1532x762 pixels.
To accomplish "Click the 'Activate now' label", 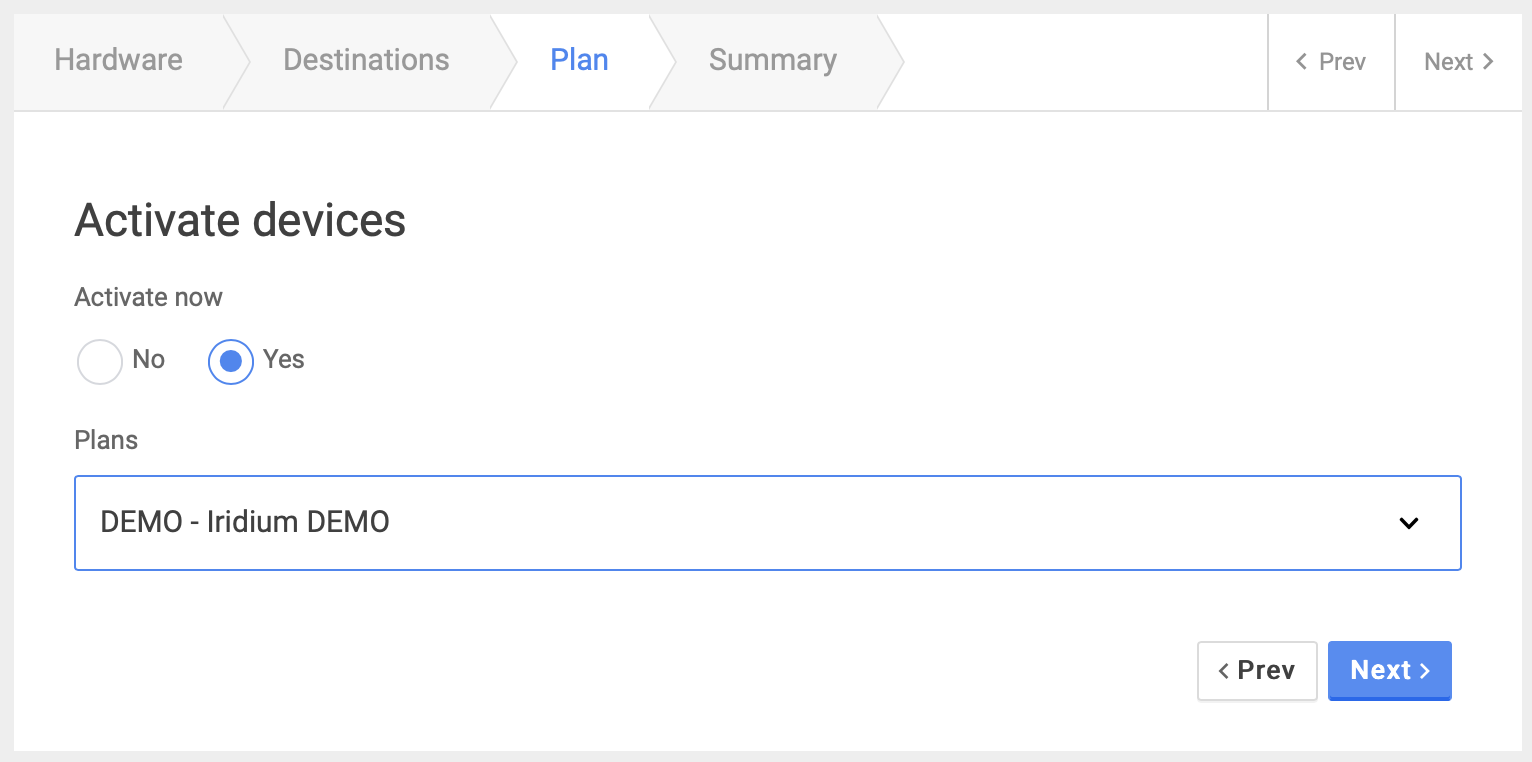I will 148,297.
